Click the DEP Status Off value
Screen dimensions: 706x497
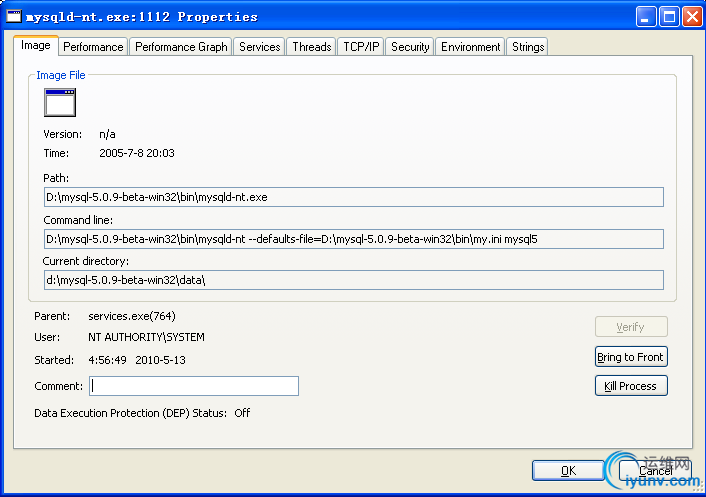point(242,413)
